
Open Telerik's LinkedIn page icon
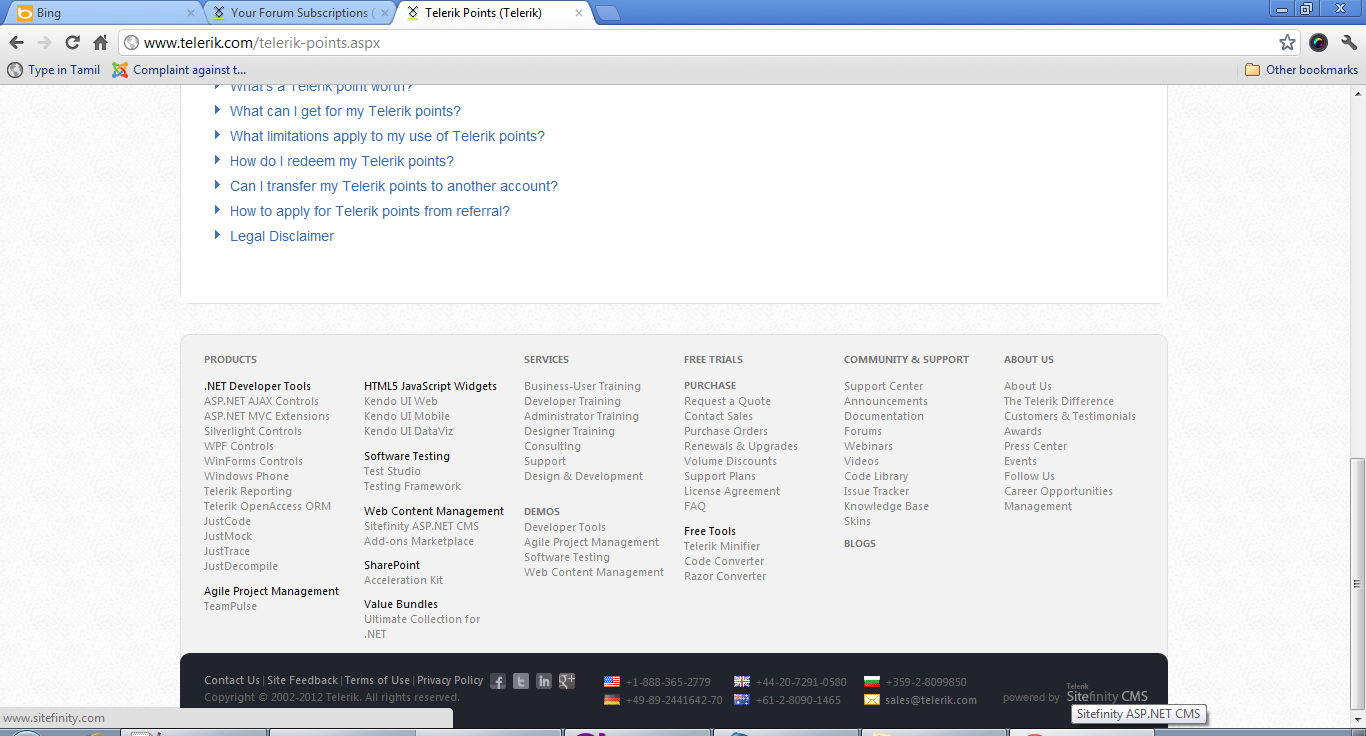pos(544,681)
